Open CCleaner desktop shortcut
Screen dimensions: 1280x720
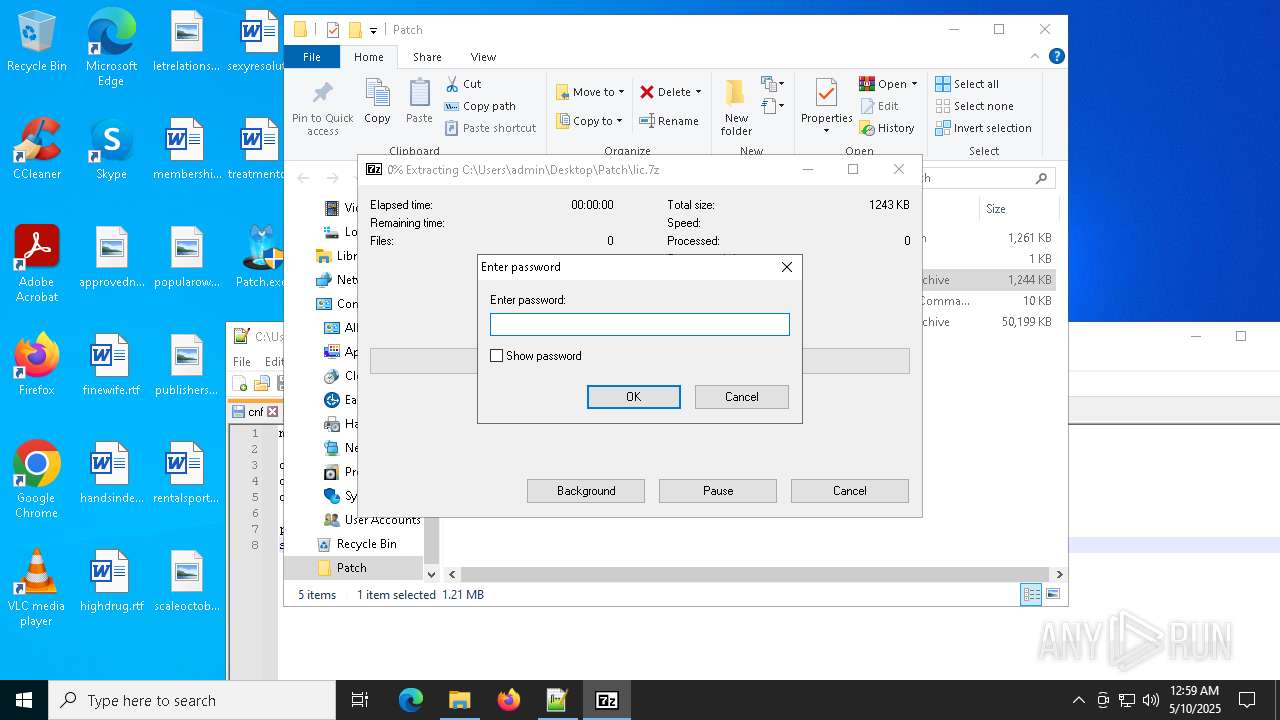click(x=37, y=150)
